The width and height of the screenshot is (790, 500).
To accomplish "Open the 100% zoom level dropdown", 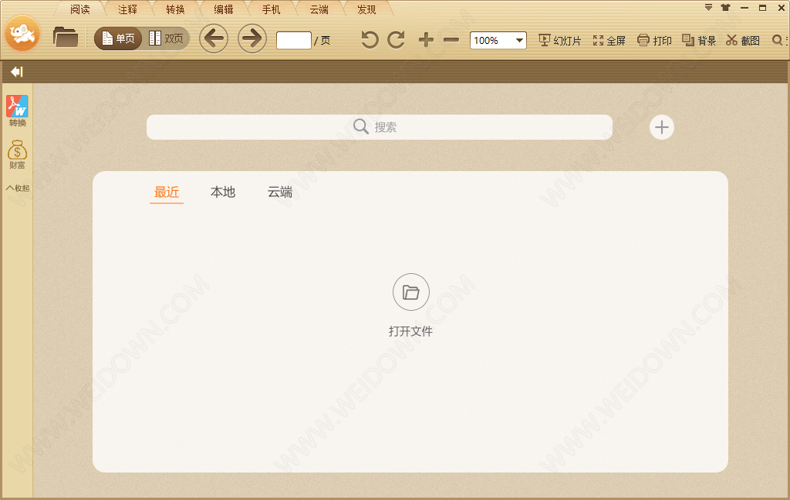I will (519, 41).
